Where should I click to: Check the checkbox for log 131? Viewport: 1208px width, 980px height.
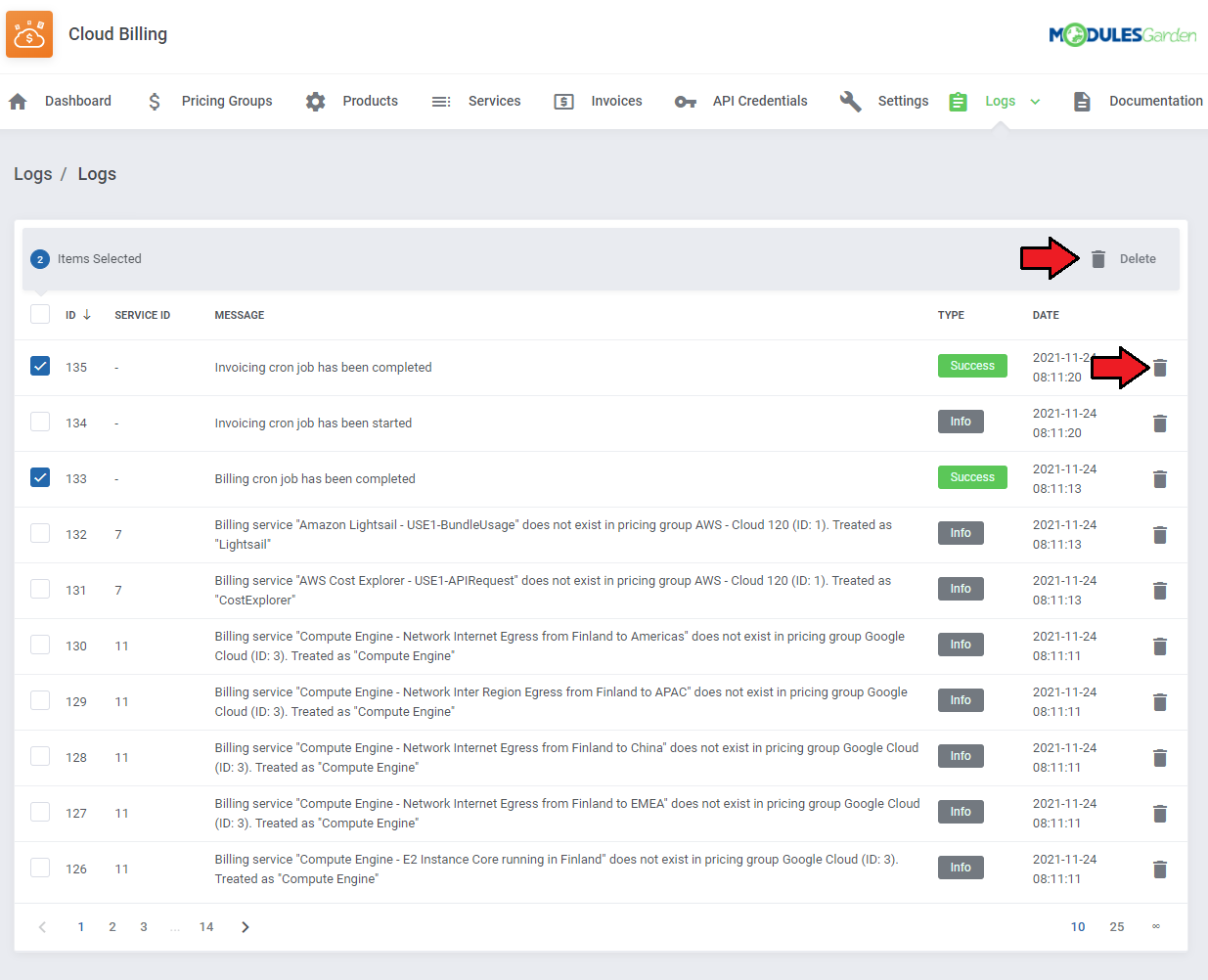[x=40, y=589]
